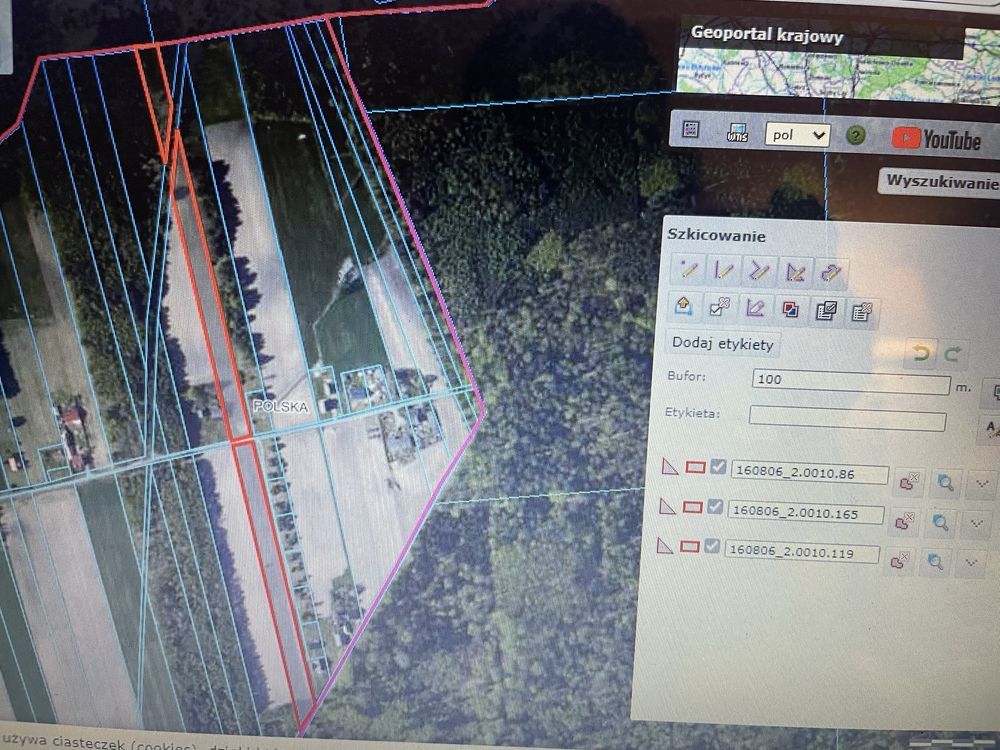Screen dimensions: 1000x750
Task: Toggle checkbox for sketch 160806_2.0010.119
Action: pos(712,546)
